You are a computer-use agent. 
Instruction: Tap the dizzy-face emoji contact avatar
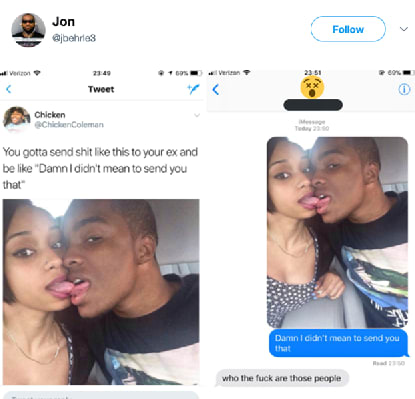click(x=312, y=87)
